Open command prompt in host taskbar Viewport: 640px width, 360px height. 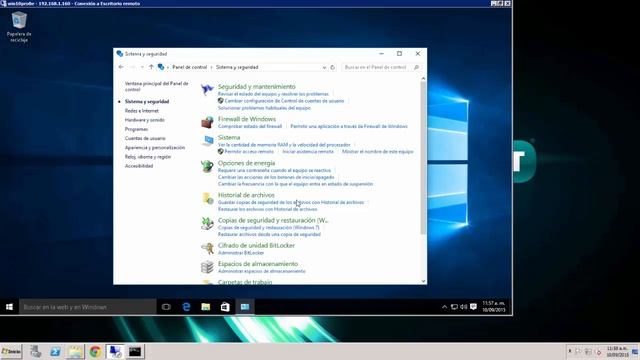[x=135, y=351]
